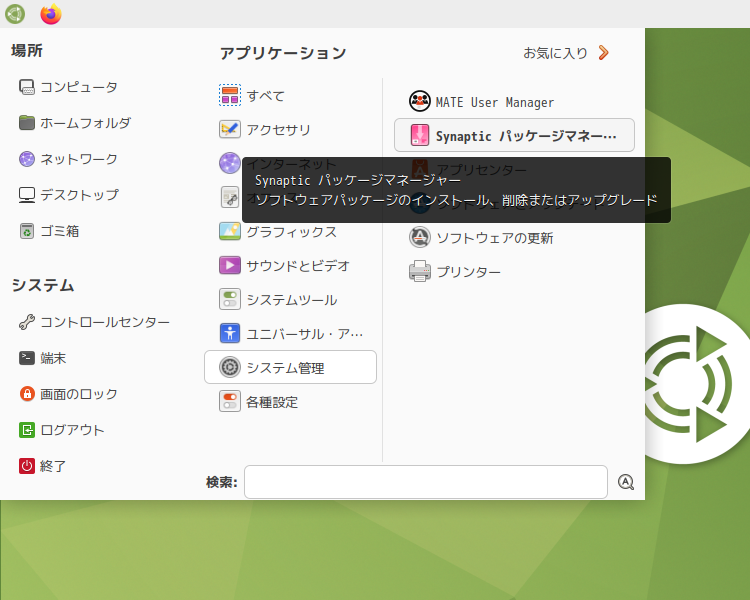The width and height of the screenshot is (750, 600).
Task: Click the ログアウト green exit icon
Action: click(x=27, y=430)
